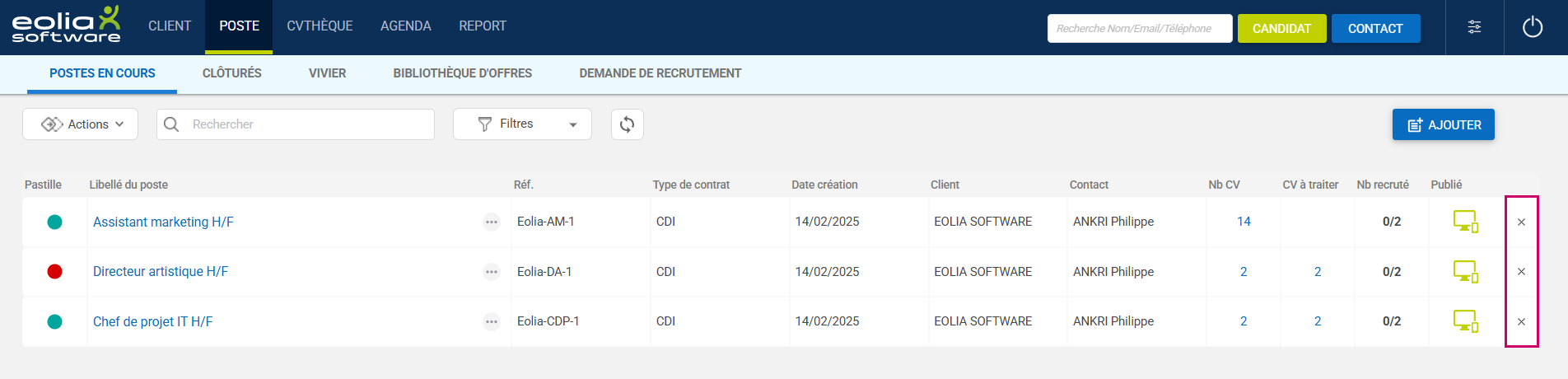Screen dimensions: 1568x379
Task: Focus the Rechercher search field
Action: (305, 124)
